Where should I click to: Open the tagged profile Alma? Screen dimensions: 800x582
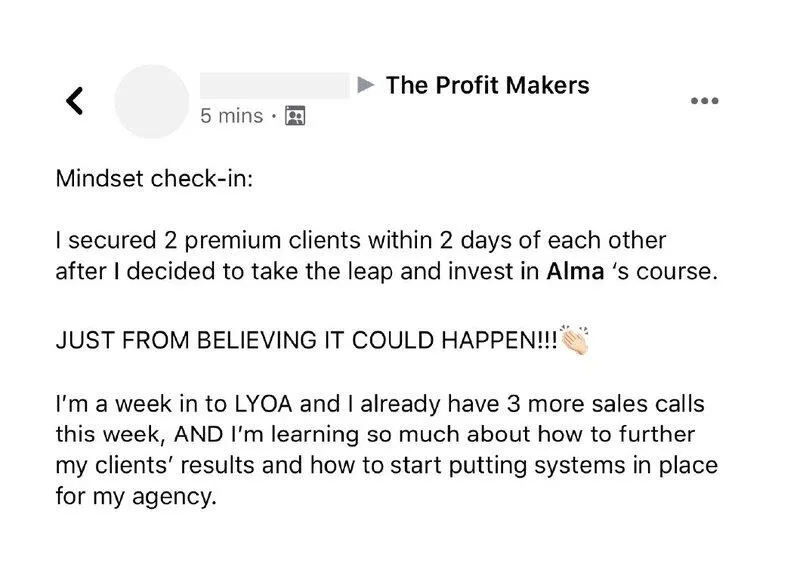[x=575, y=271]
